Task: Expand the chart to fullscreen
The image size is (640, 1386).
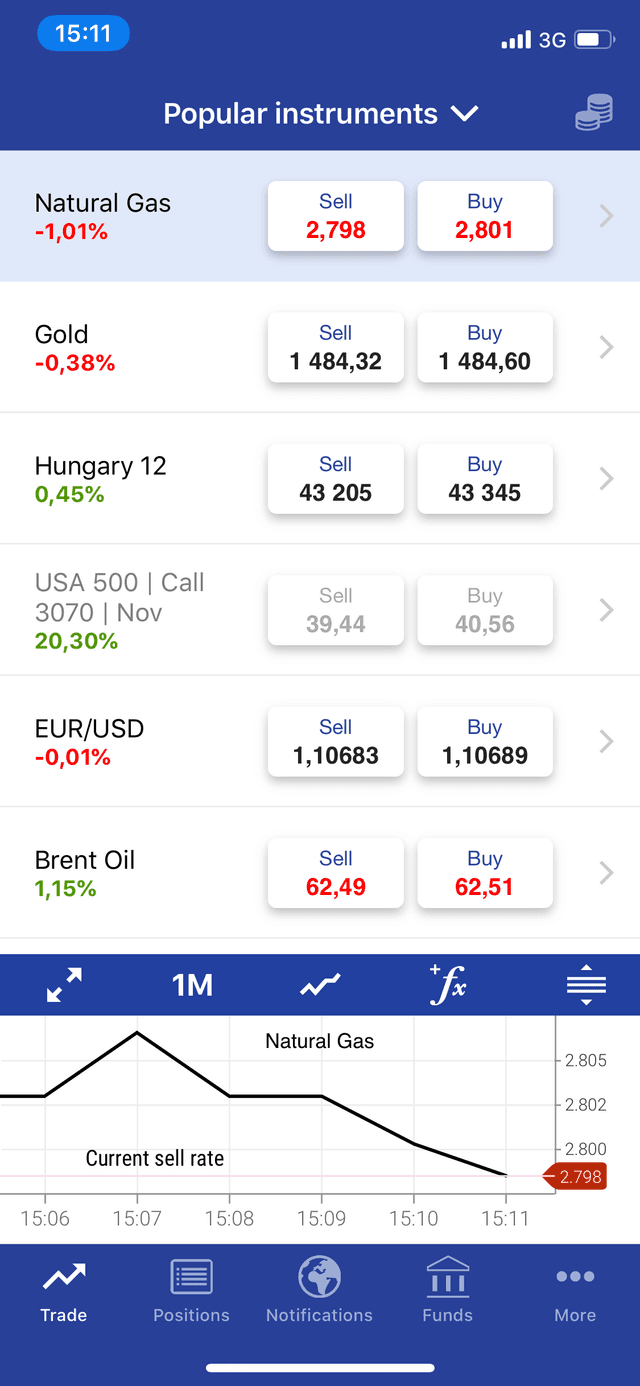Action: pyautogui.click(x=63, y=984)
